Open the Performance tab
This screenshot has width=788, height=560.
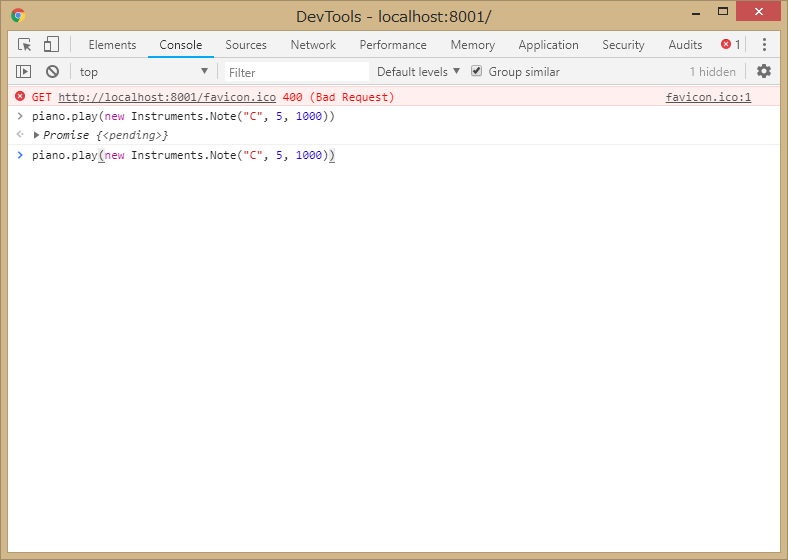pyautogui.click(x=393, y=45)
